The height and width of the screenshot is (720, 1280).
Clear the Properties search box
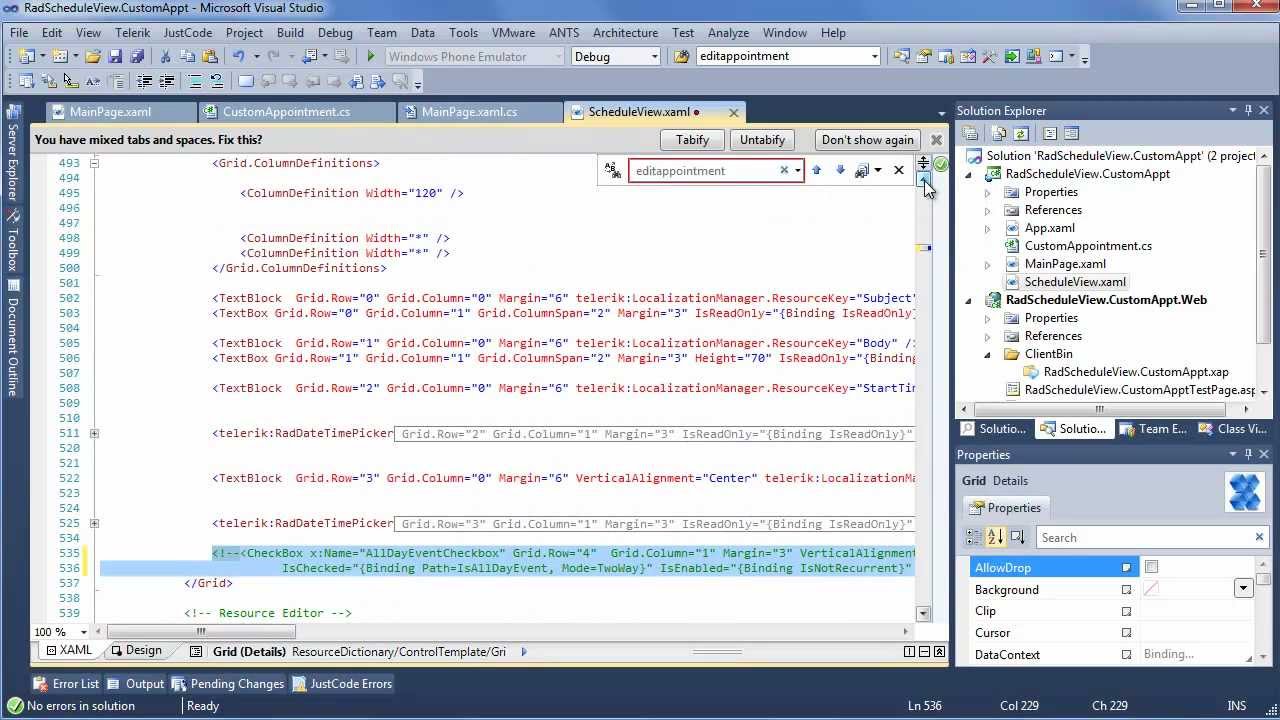point(1259,537)
